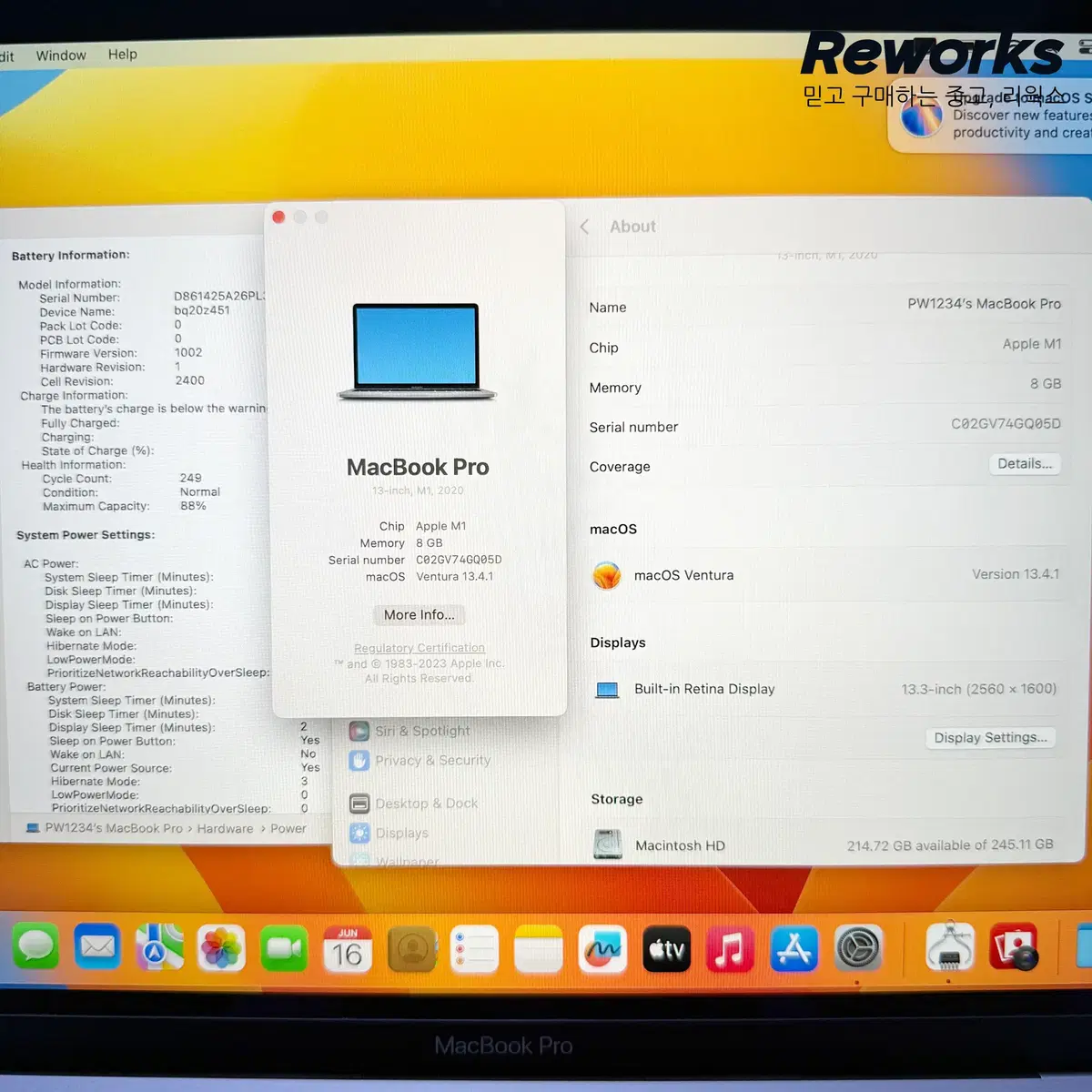Viewport: 1092px width, 1092px height.
Task: Open System Information chip icon in the Dock
Action: pos(950,946)
